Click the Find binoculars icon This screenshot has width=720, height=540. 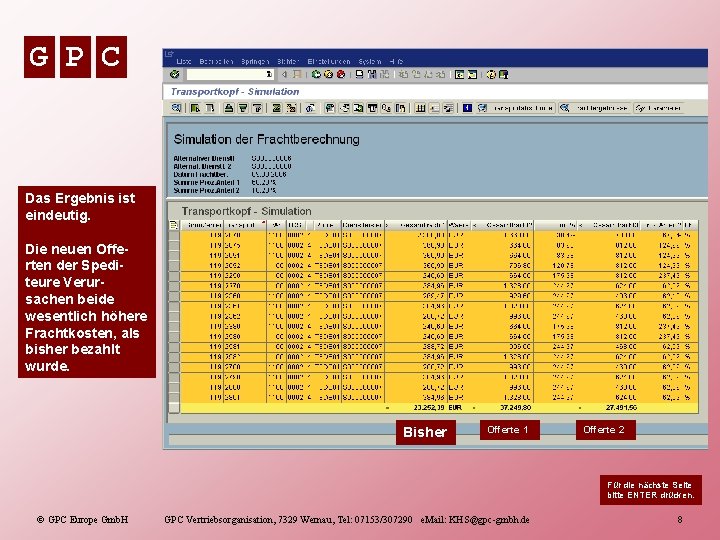coord(372,74)
